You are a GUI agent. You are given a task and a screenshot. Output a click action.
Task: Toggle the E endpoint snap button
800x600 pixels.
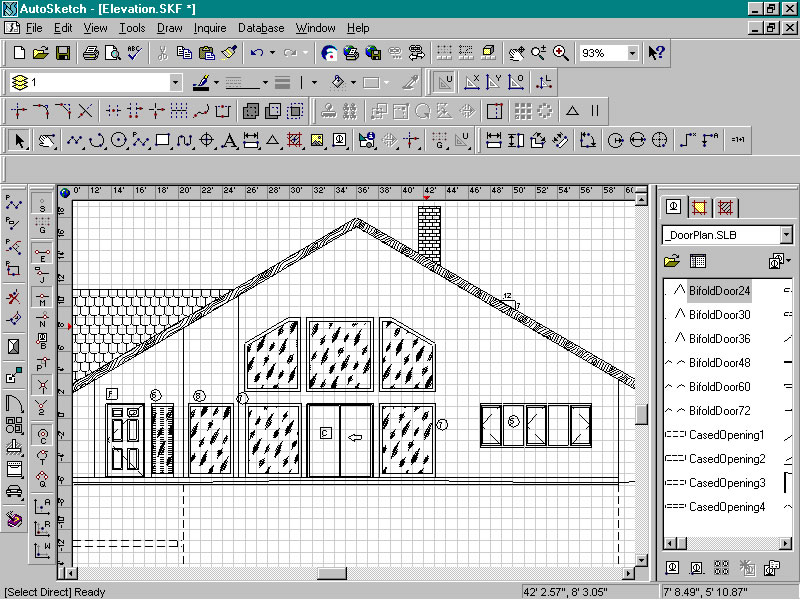pos(42,254)
